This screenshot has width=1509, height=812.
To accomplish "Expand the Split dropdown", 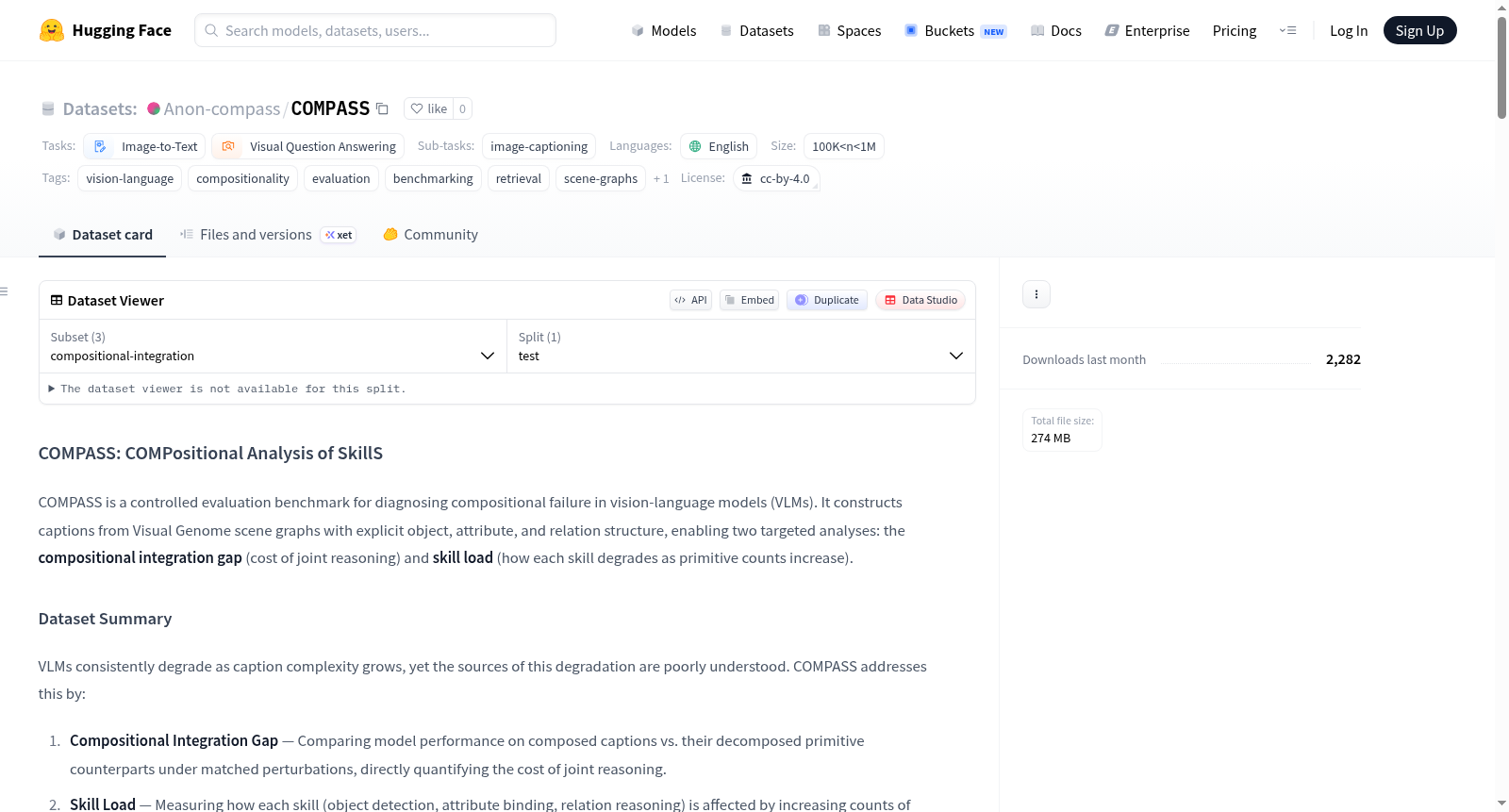I will (740, 346).
